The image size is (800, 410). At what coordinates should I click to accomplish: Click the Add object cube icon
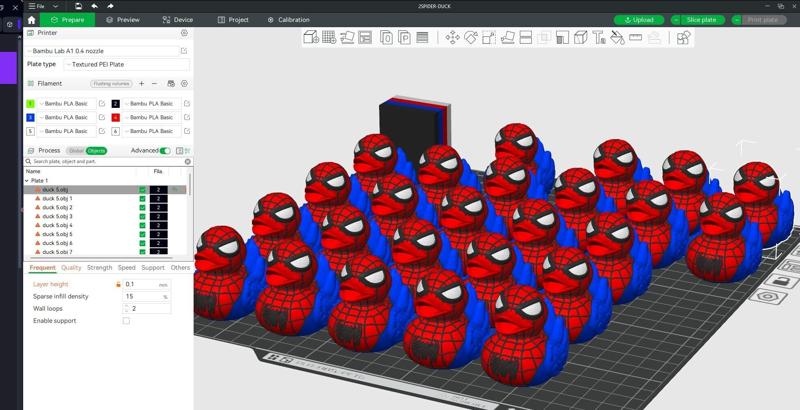point(311,38)
